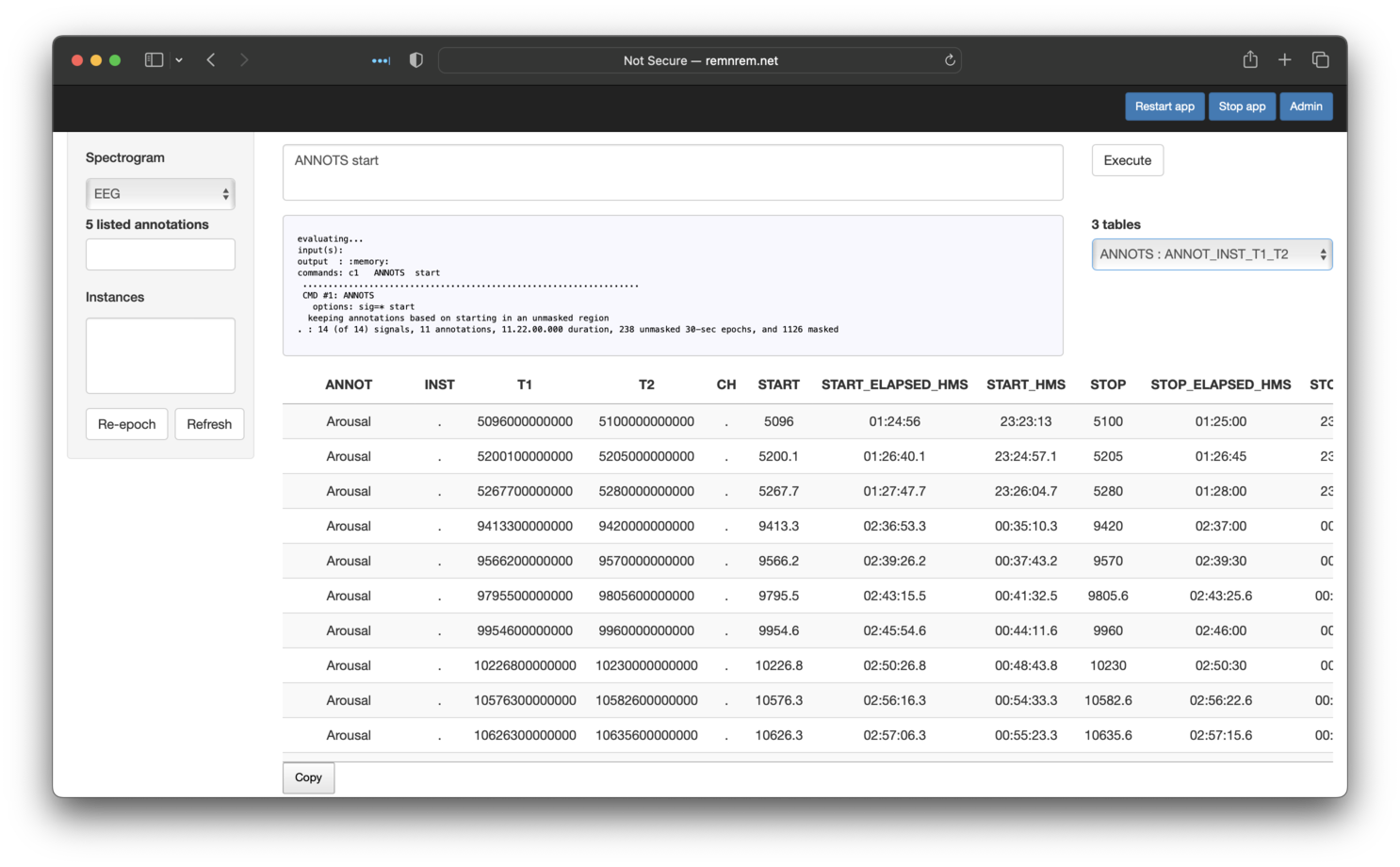The height and width of the screenshot is (867, 1400).
Task: Show the tab overview icon
Action: pyautogui.click(x=1320, y=60)
